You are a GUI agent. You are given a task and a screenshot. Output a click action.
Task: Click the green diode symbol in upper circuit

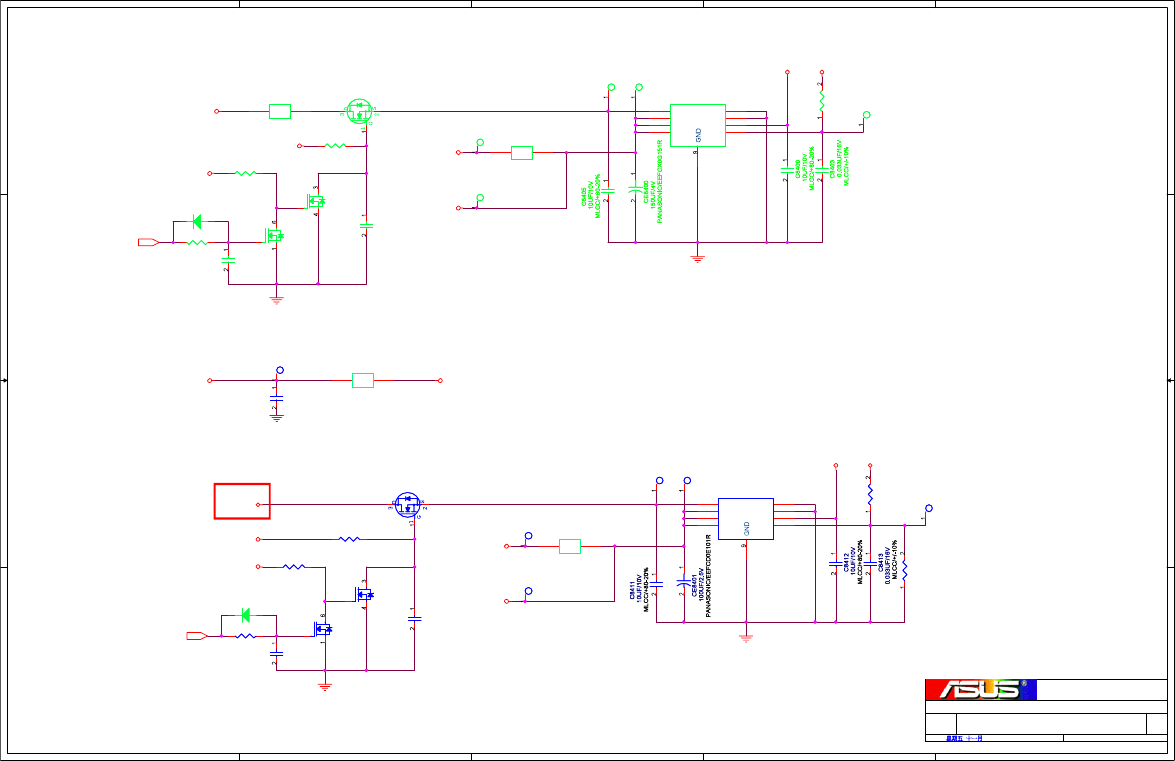[197, 222]
